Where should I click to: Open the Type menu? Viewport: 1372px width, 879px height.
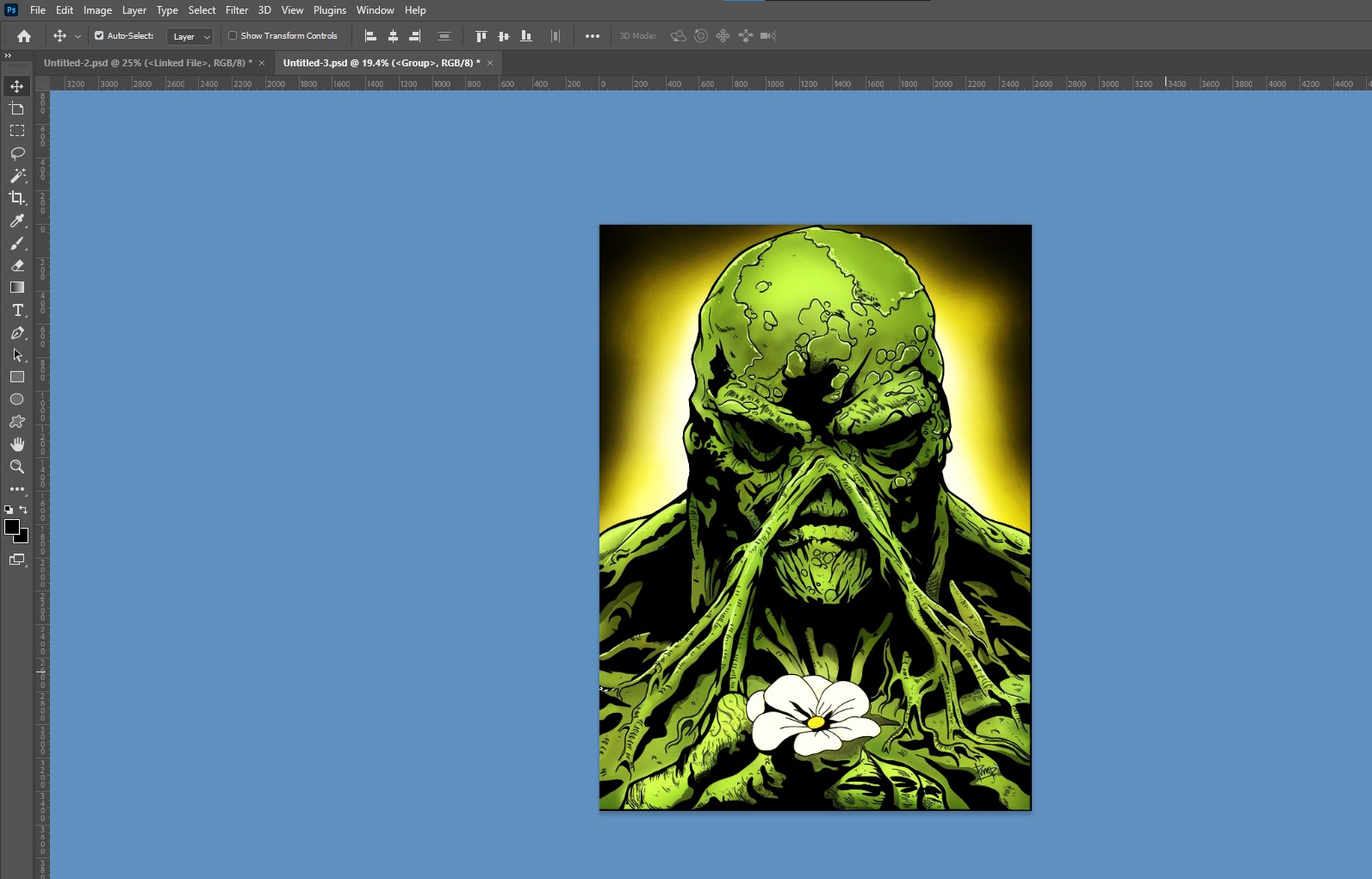point(167,10)
